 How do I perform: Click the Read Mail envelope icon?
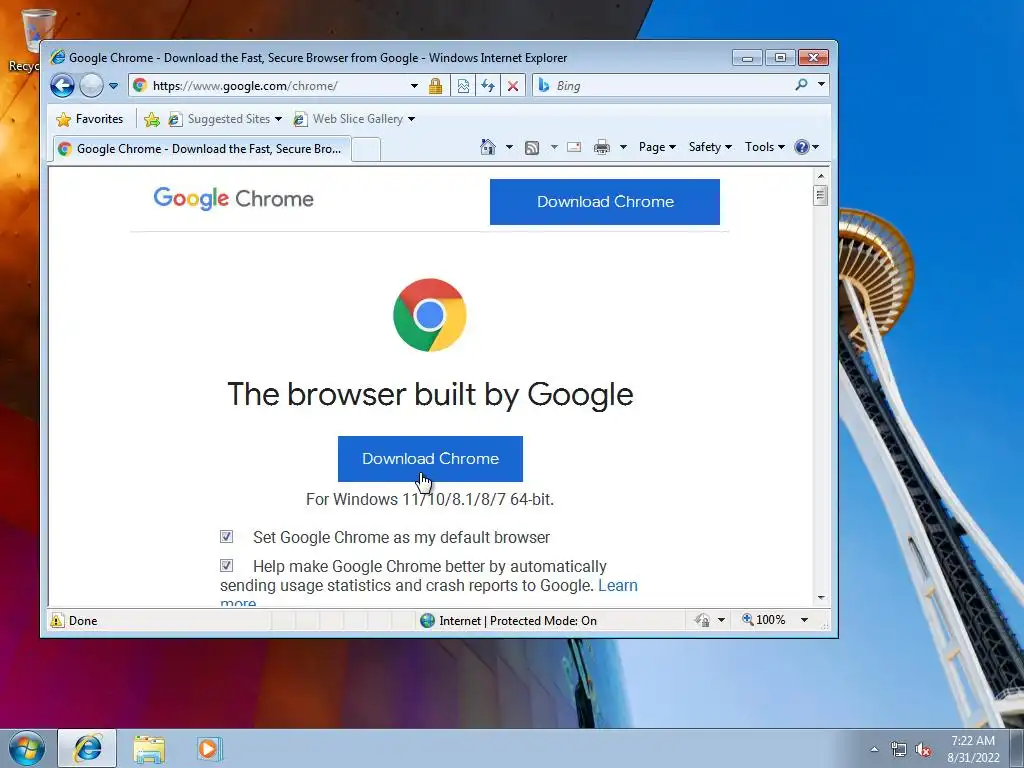tap(574, 147)
